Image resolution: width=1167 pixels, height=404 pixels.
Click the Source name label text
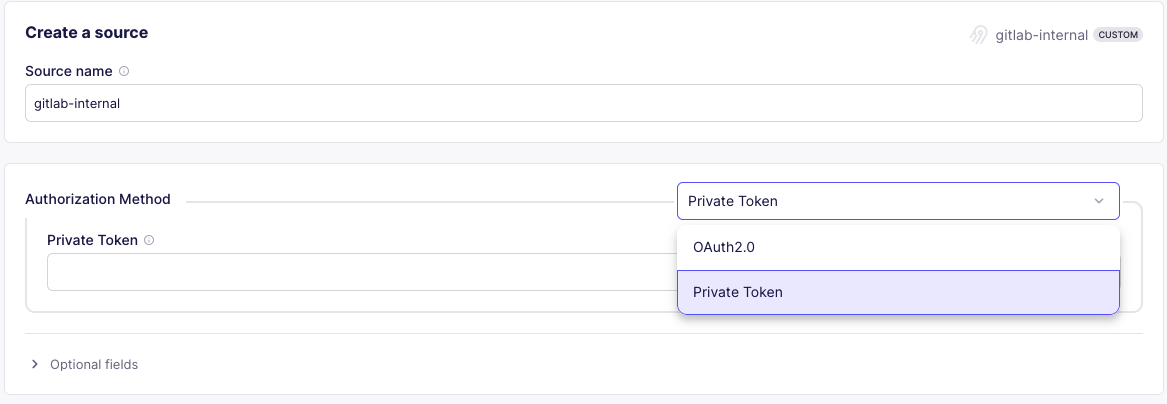68,72
